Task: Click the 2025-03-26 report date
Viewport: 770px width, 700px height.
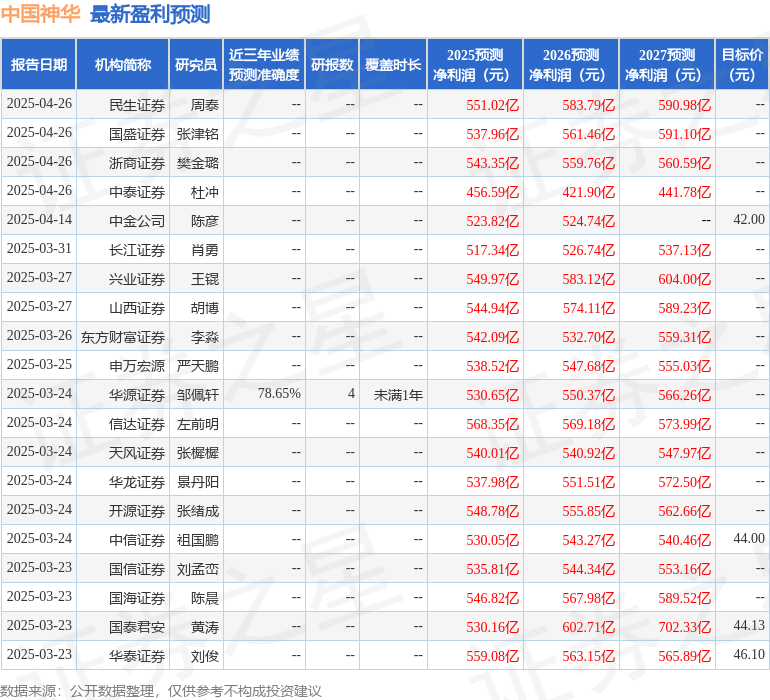Action: point(39,336)
